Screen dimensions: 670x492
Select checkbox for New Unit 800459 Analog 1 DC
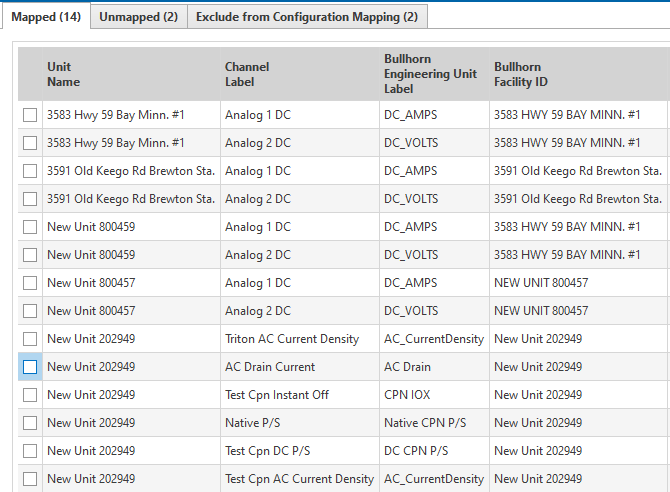point(30,227)
